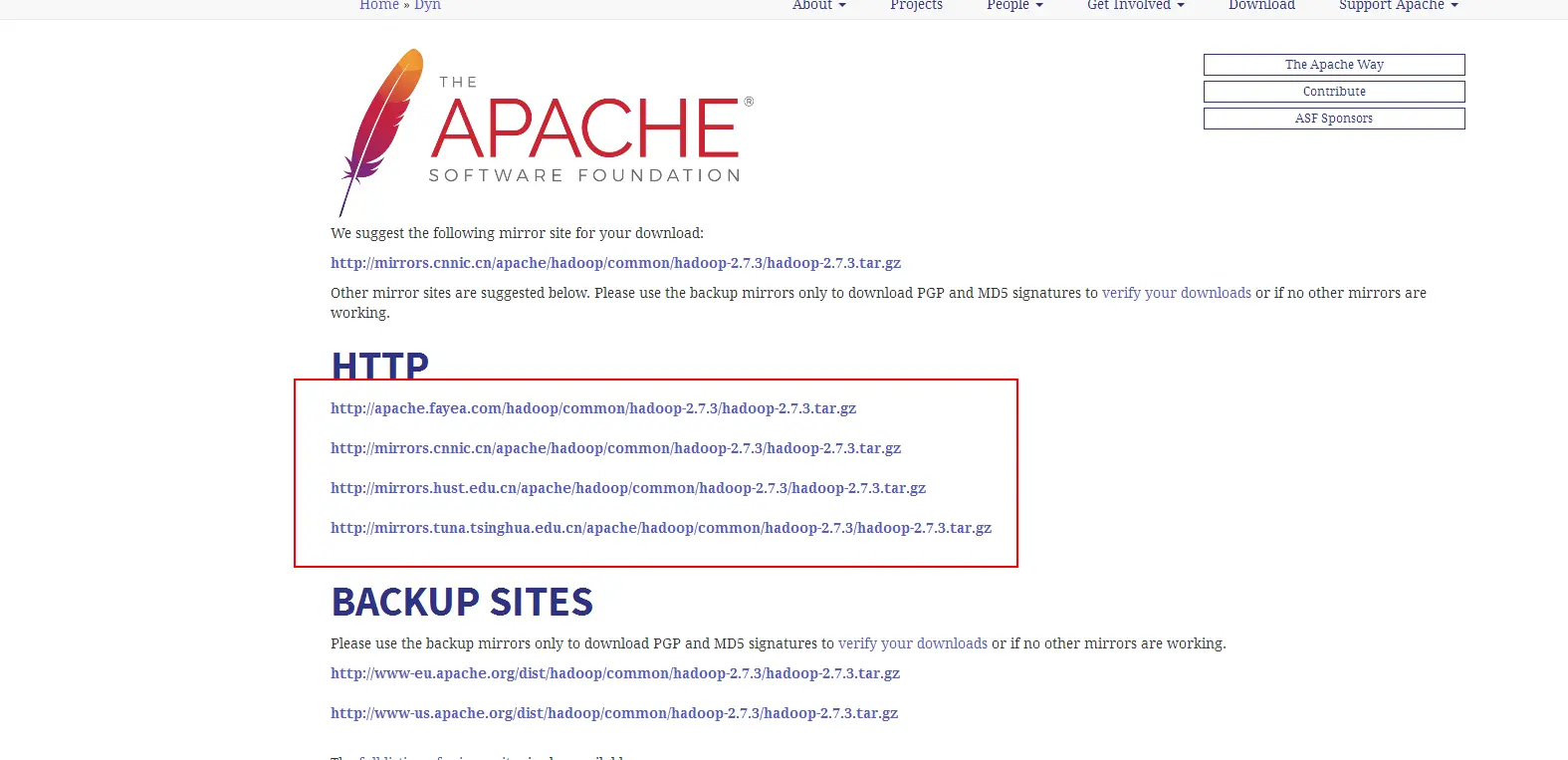This screenshot has width=1568, height=760.
Task: Open the Get Involved dropdown
Action: 1135,5
